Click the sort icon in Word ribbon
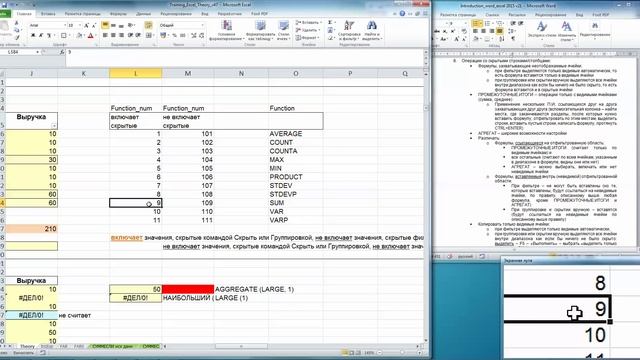The image size is (640, 360). pos(502,39)
